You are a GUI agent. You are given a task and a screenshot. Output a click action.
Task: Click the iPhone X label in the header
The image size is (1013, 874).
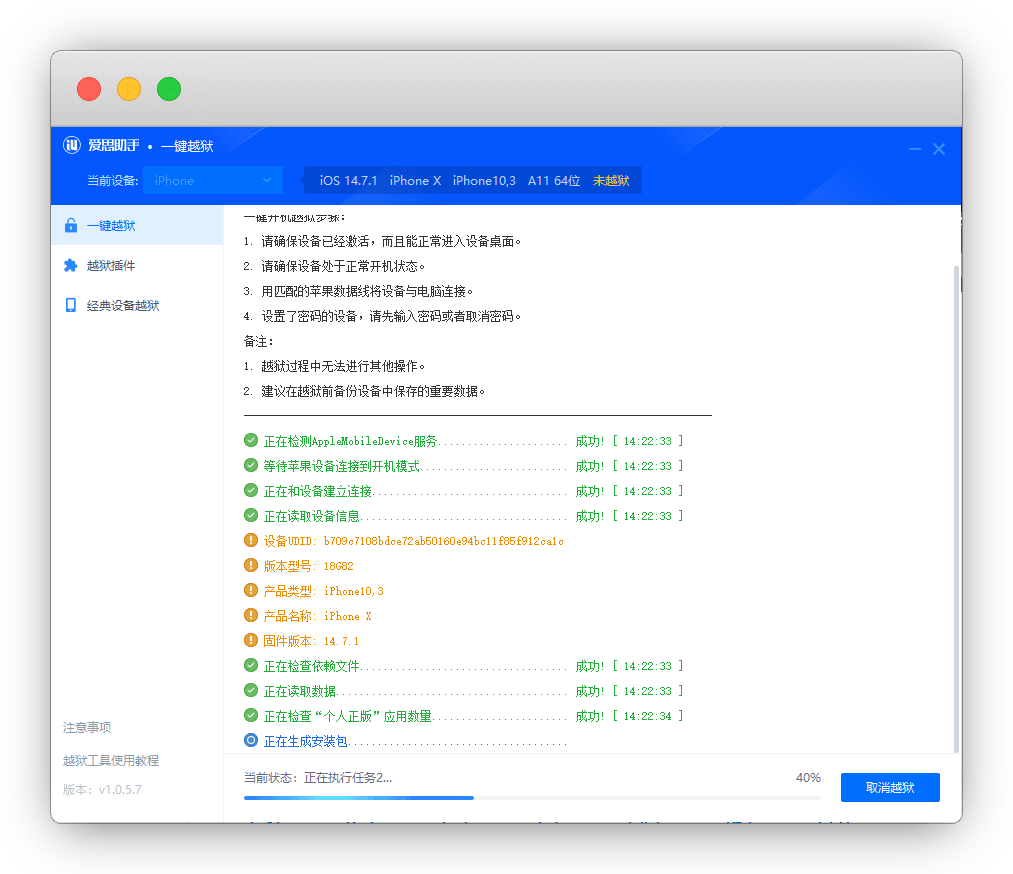tap(415, 181)
